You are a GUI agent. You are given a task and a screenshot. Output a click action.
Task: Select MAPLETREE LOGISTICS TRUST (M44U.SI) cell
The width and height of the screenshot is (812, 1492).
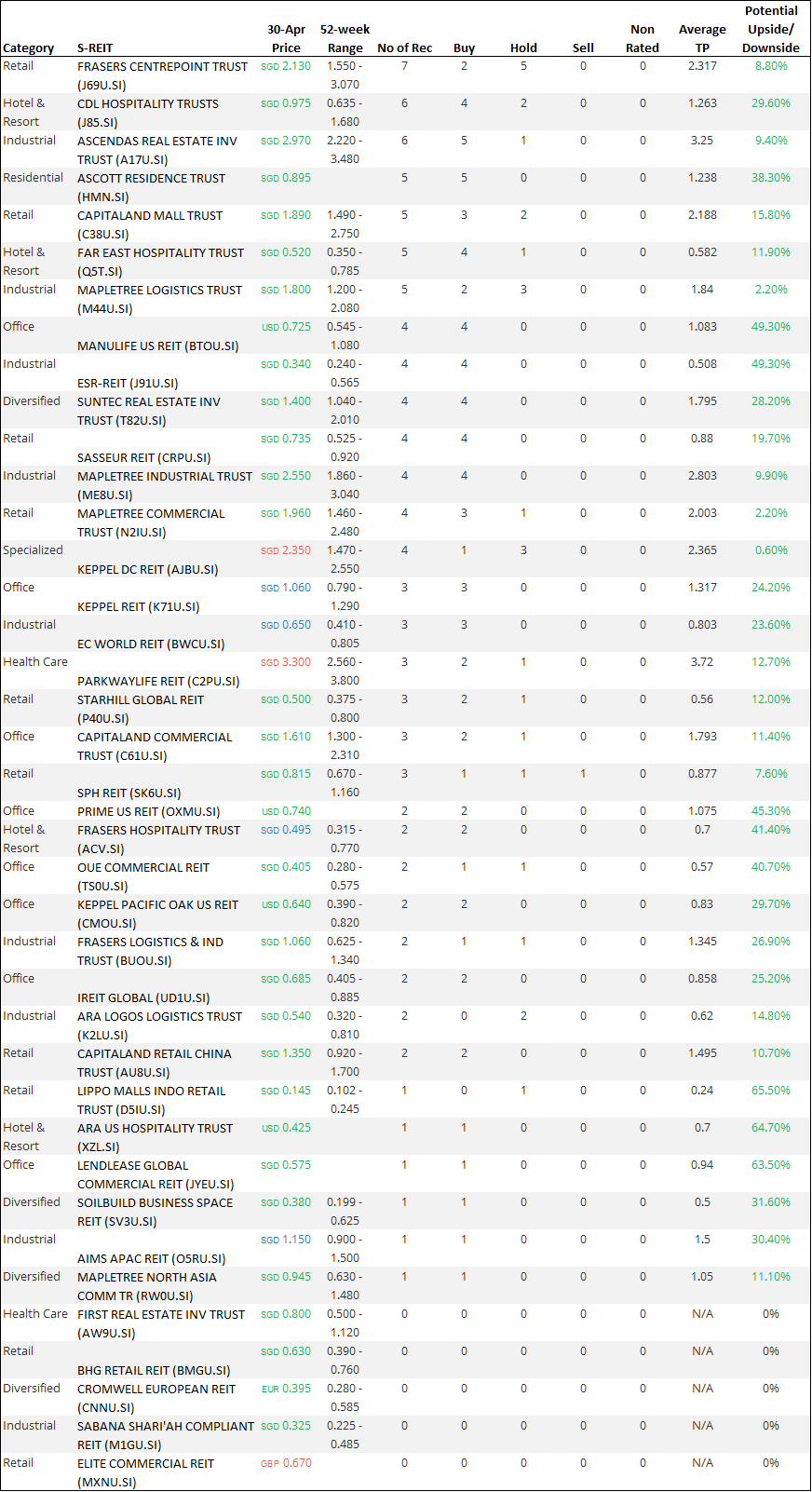159,299
